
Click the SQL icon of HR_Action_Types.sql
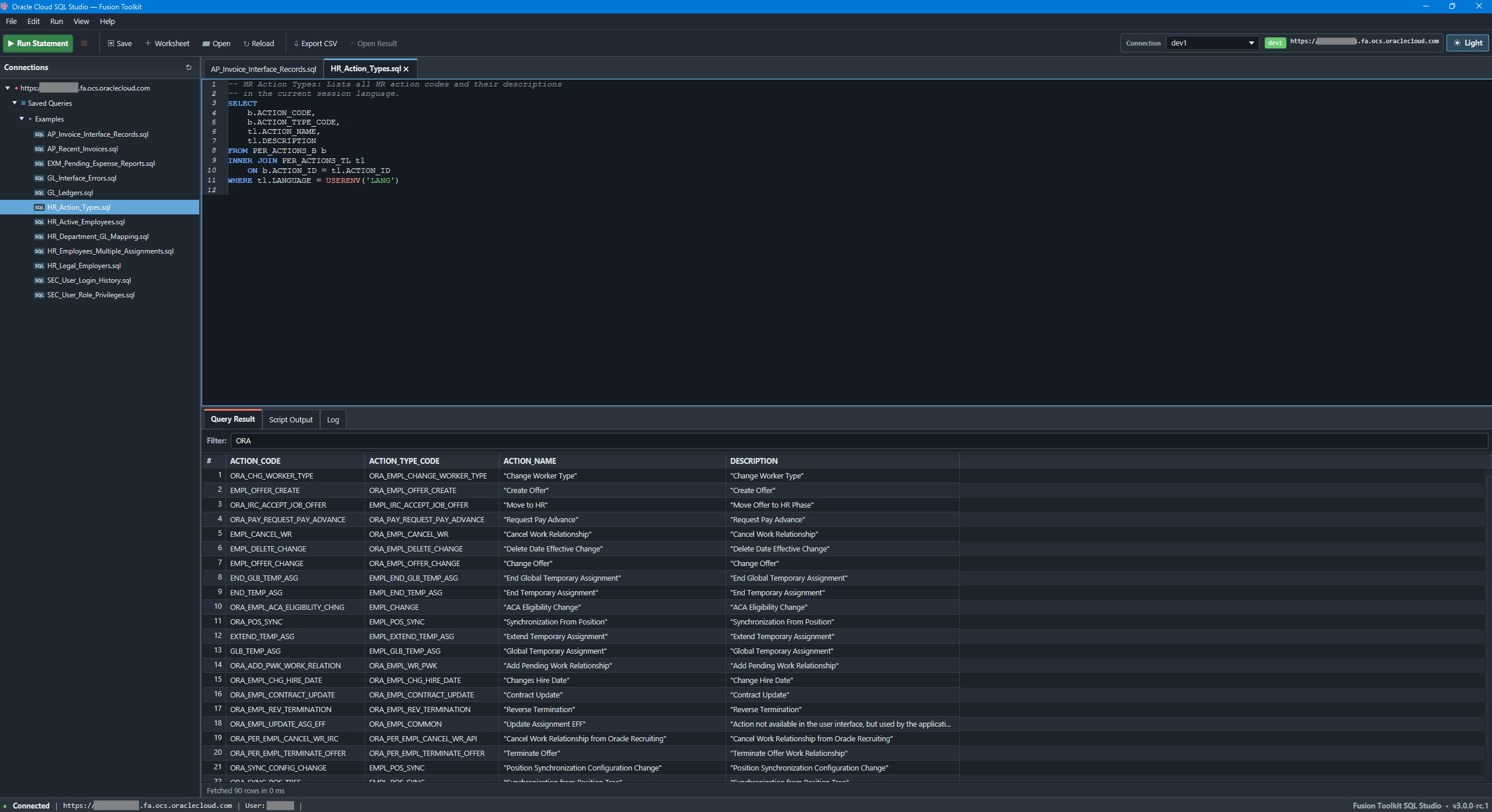point(39,207)
